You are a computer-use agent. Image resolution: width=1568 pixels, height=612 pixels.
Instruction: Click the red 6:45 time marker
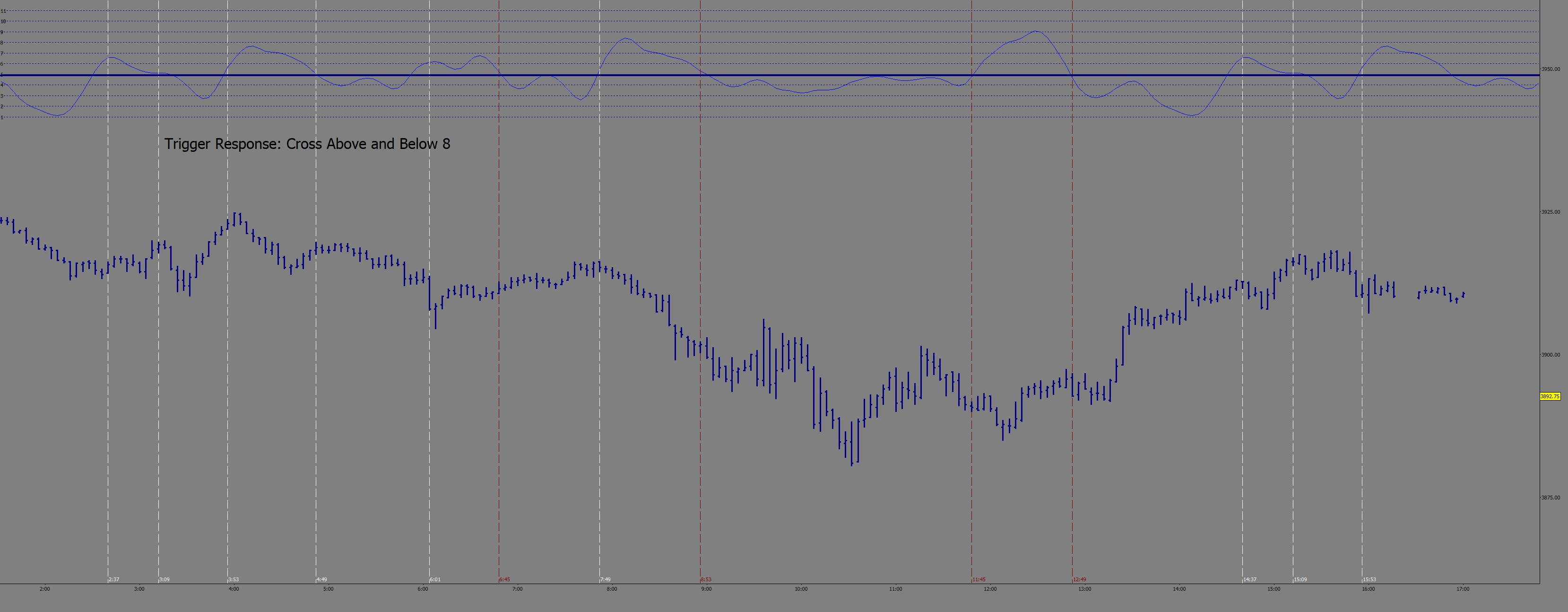pyautogui.click(x=504, y=580)
